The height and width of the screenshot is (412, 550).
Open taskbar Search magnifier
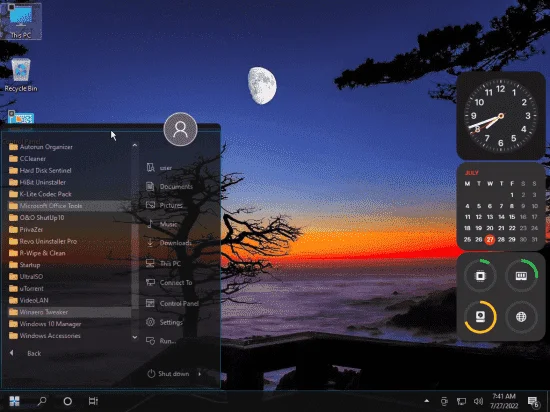(x=42, y=401)
